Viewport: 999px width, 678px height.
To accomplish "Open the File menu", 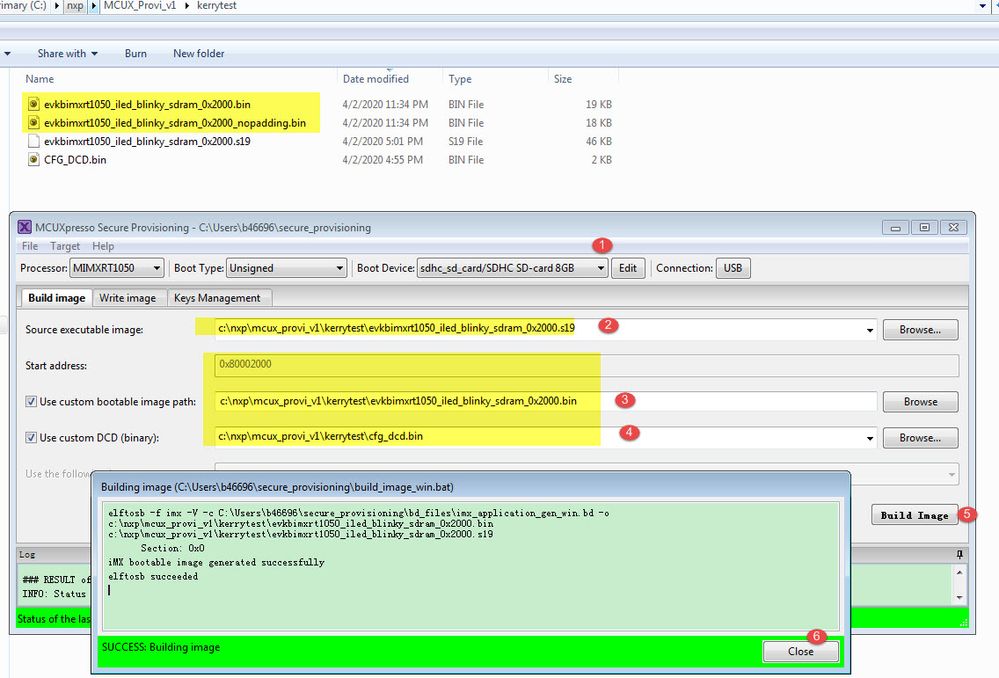I will click(x=30, y=246).
